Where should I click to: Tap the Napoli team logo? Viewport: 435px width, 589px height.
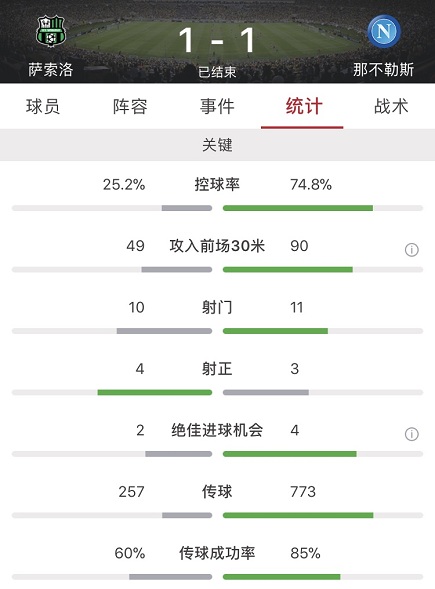tap(384, 32)
